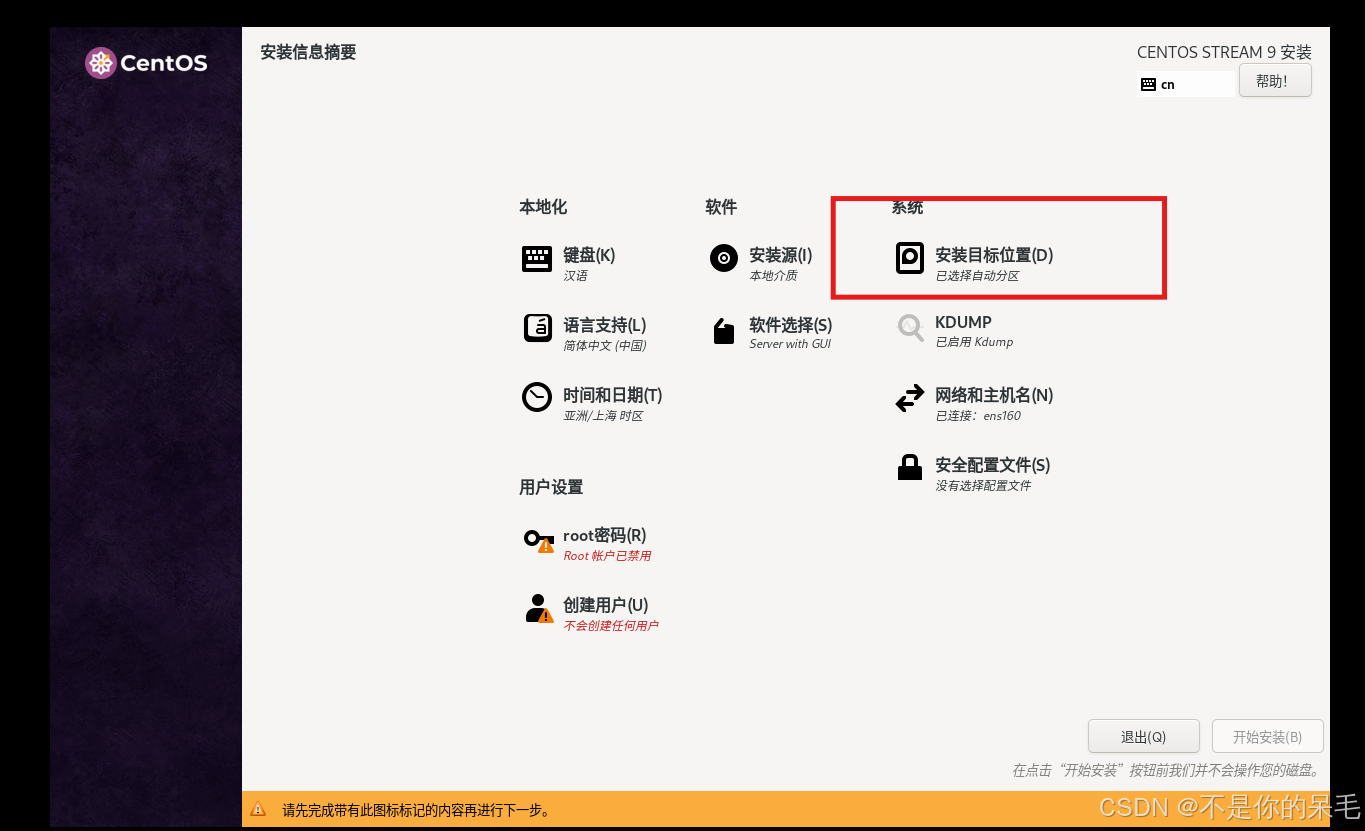This screenshot has height=831, width=1365.
Task: Click the 本地化 section heading
Action: point(543,207)
